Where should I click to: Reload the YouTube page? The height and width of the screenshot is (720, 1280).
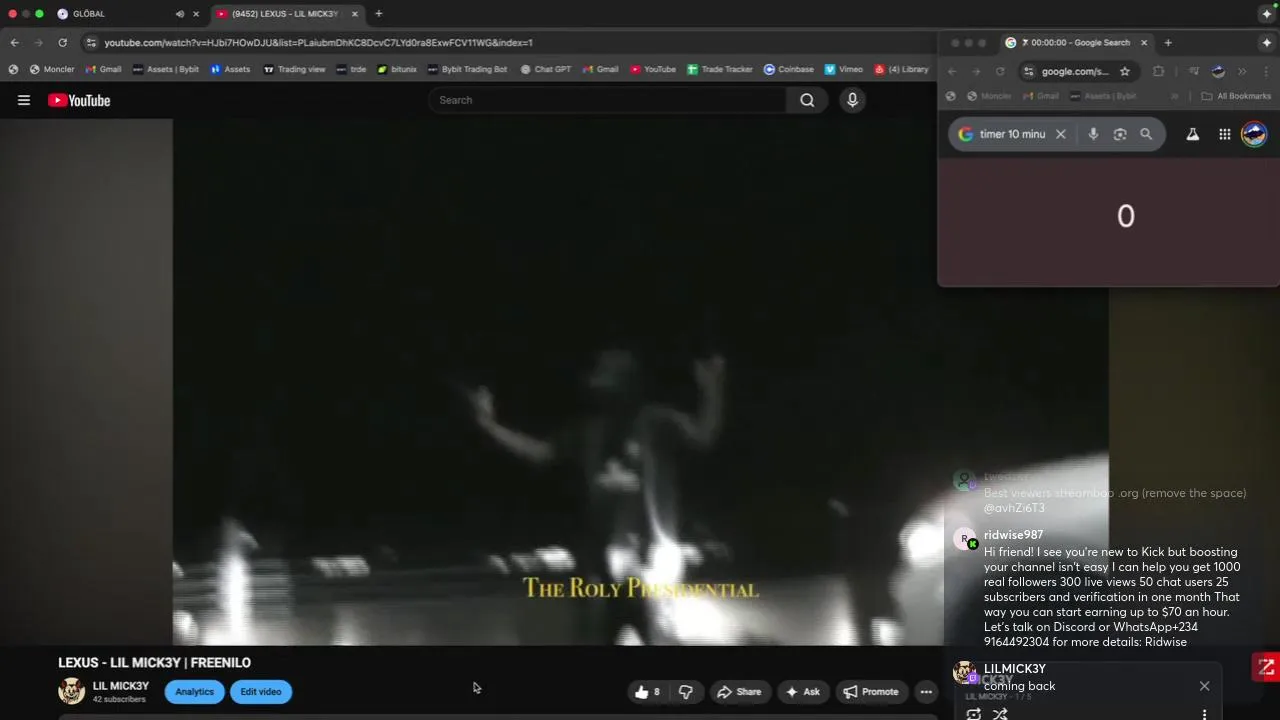62,43
